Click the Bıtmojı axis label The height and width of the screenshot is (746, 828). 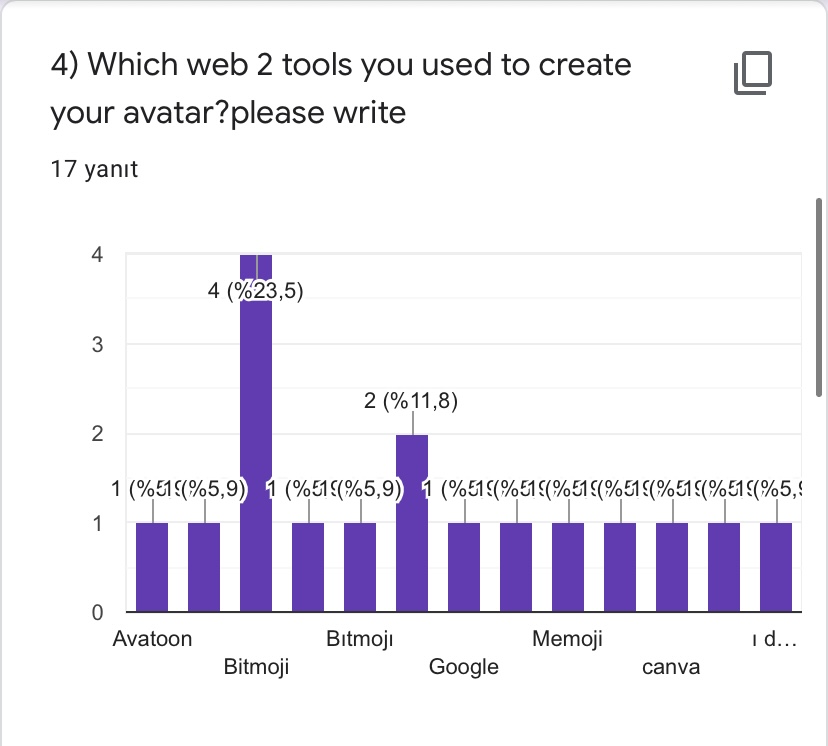point(360,638)
